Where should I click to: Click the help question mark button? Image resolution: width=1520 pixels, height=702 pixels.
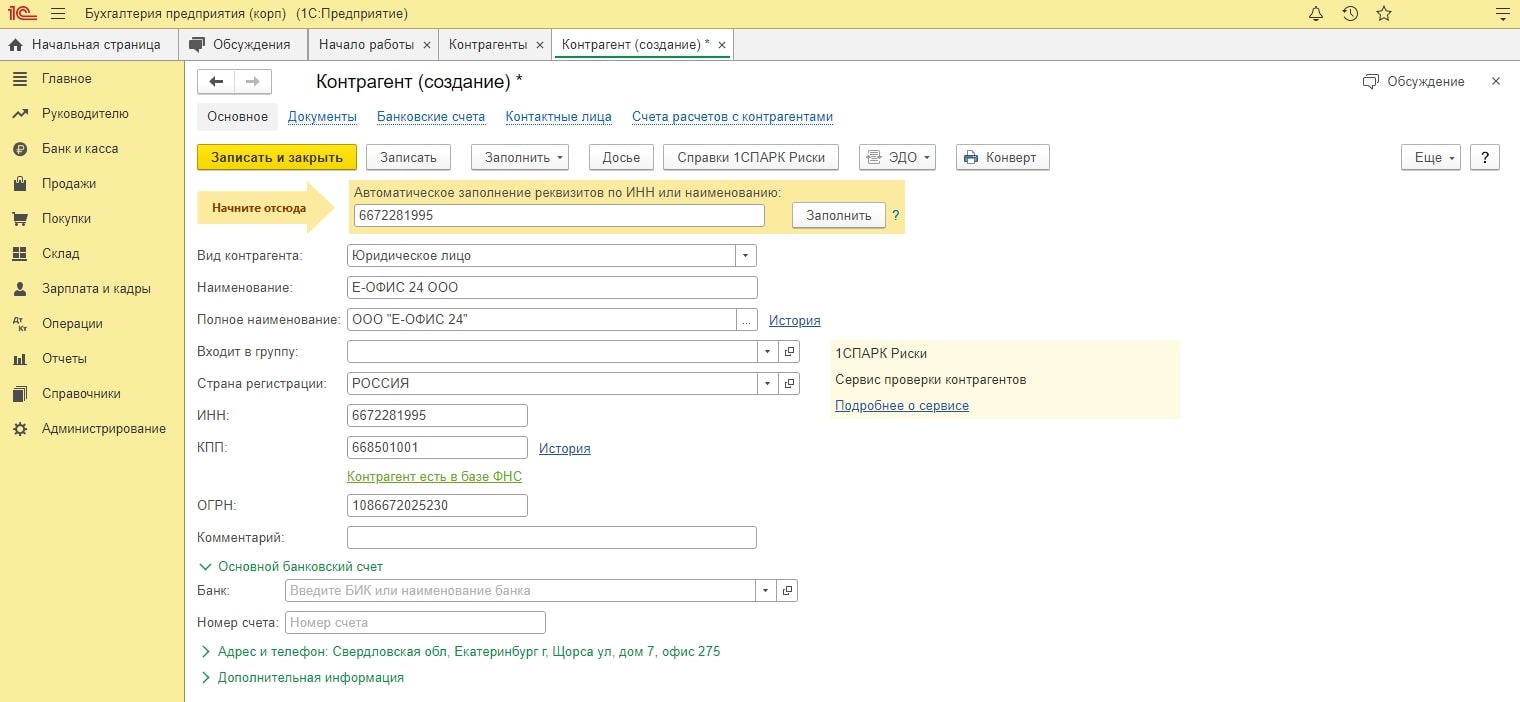(x=1485, y=158)
